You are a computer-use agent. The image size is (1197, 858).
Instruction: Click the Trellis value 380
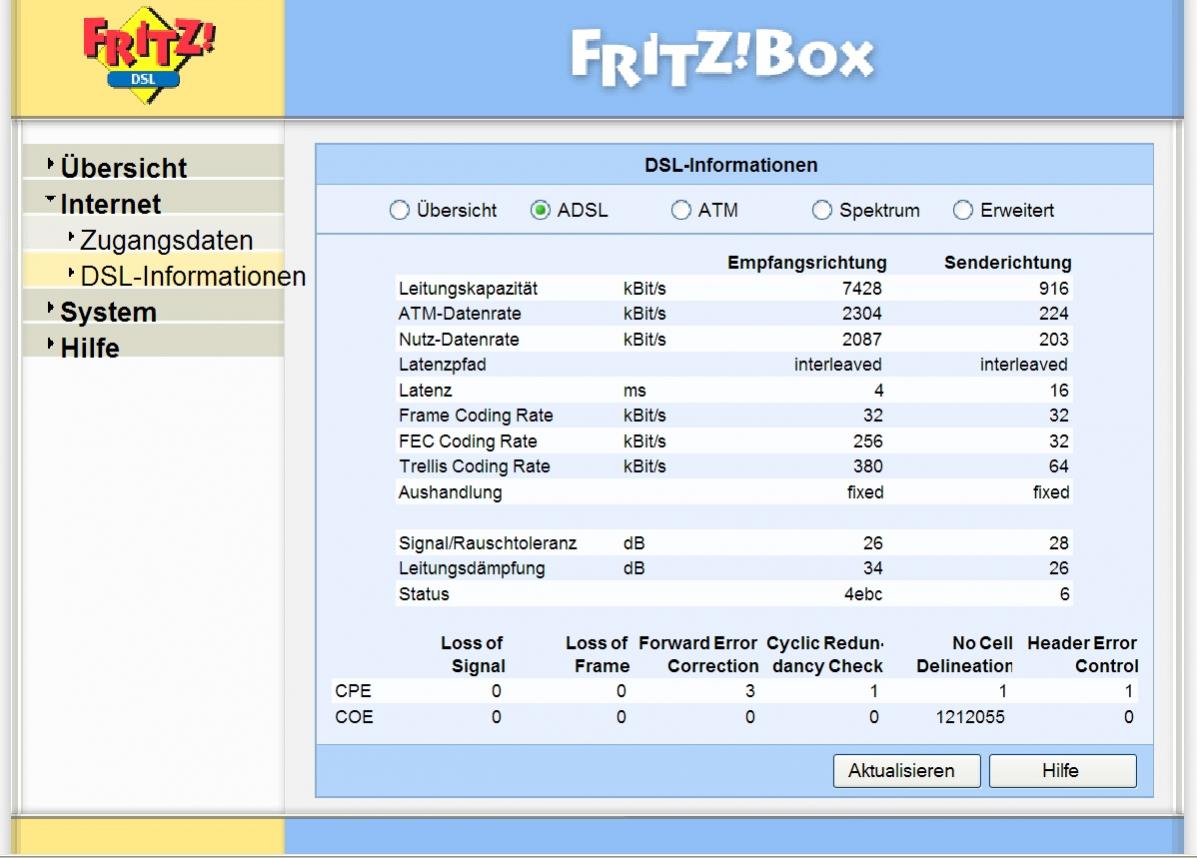coord(868,466)
